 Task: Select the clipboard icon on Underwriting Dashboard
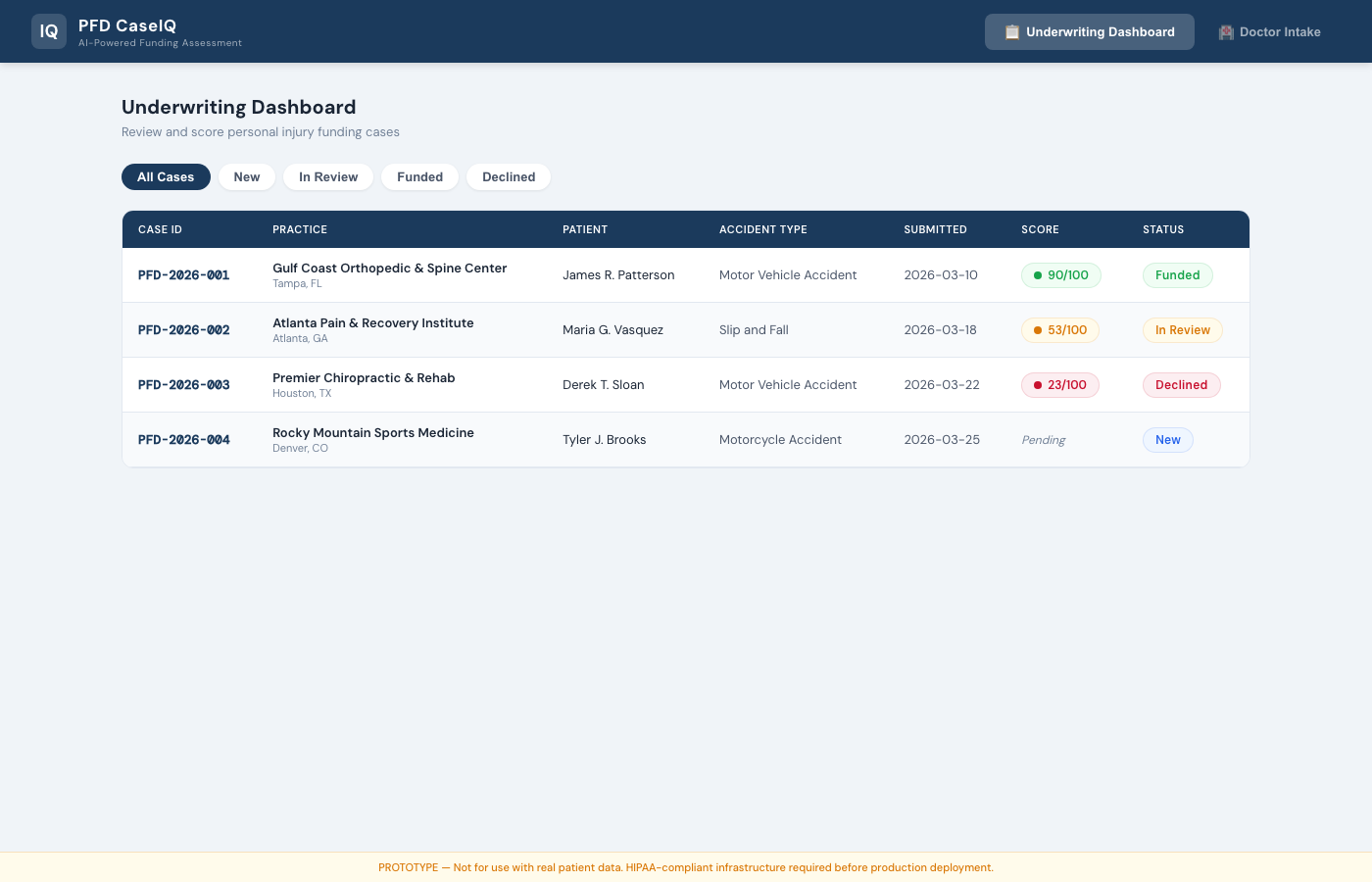pos(1011,31)
